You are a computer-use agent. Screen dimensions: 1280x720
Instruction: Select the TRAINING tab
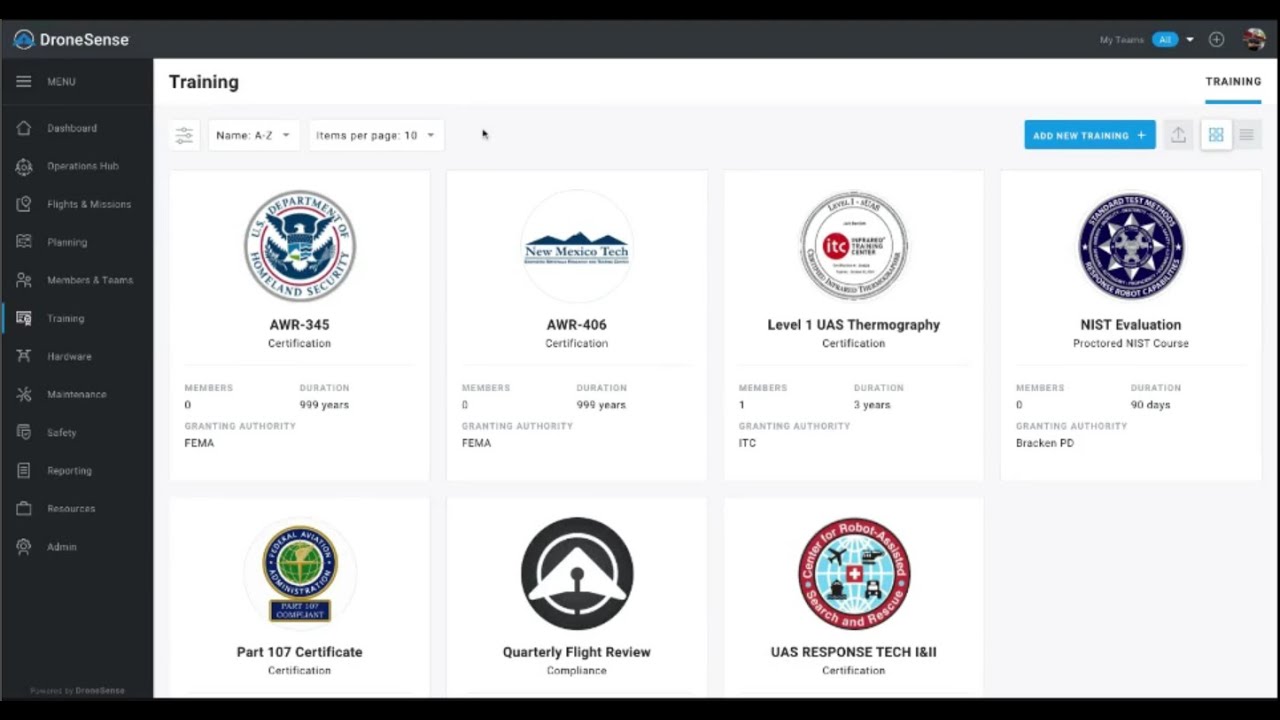point(1233,82)
